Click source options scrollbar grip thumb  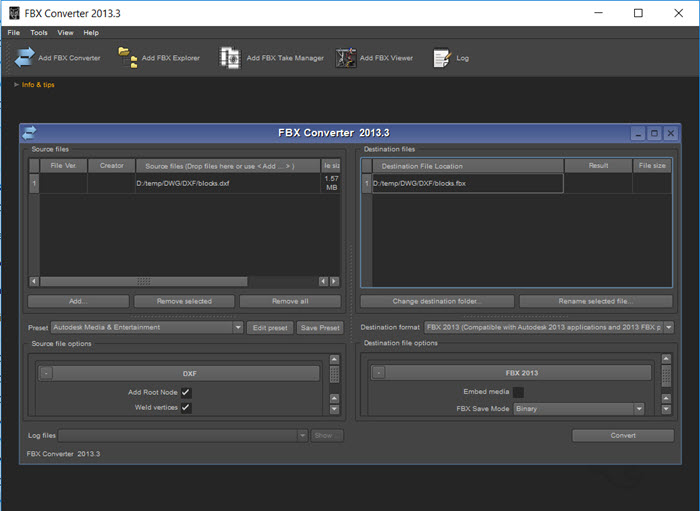tap(334, 374)
